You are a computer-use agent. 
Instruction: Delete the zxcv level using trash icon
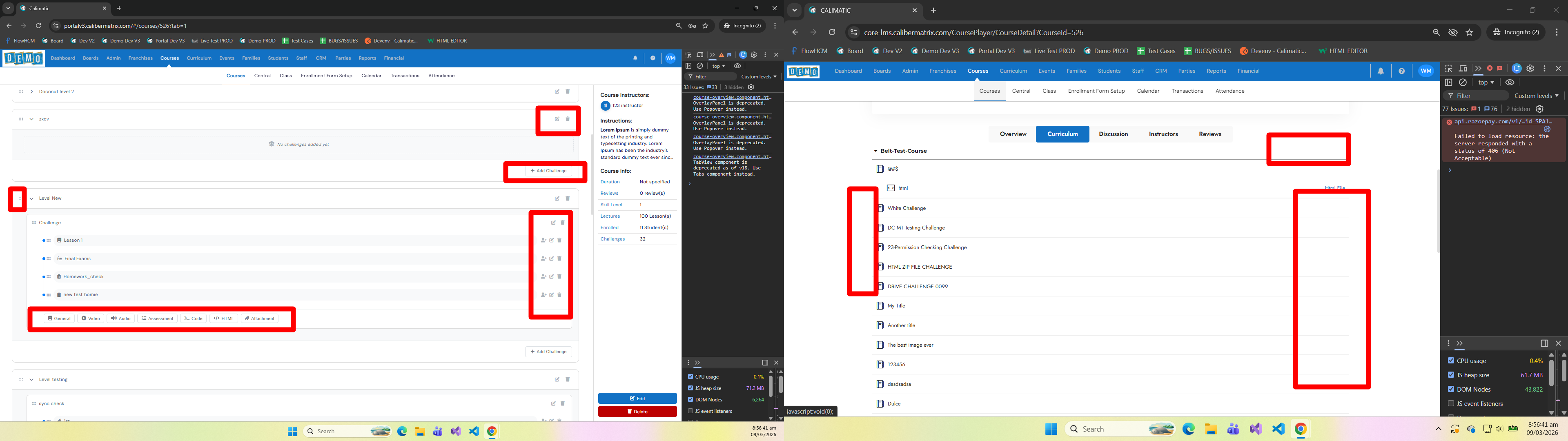(x=567, y=119)
